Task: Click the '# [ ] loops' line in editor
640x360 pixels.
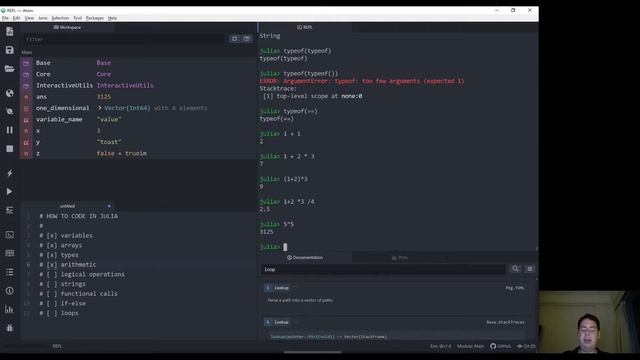Action: (x=59, y=313)
